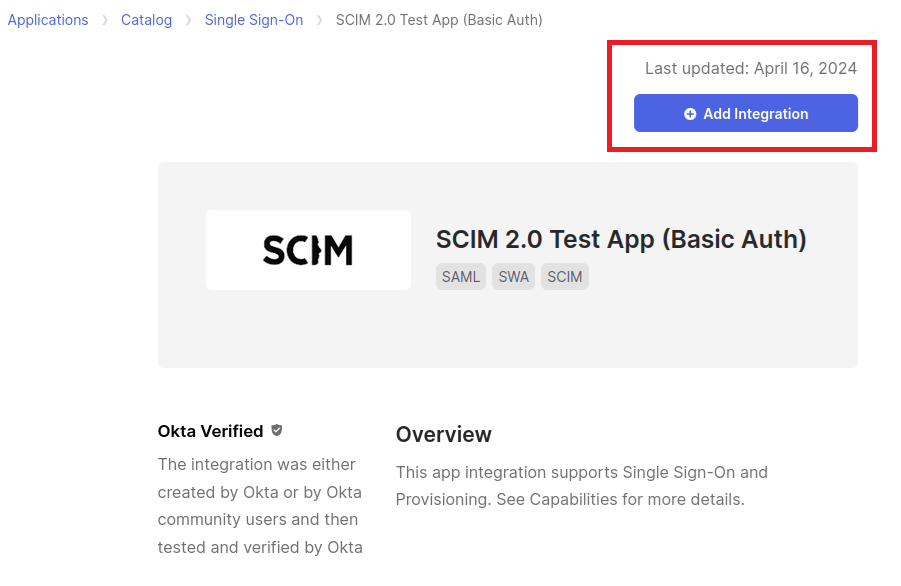Click the plus icon inside Add Integration
Viewport: 901px width, 586px height.
(690, 114)
